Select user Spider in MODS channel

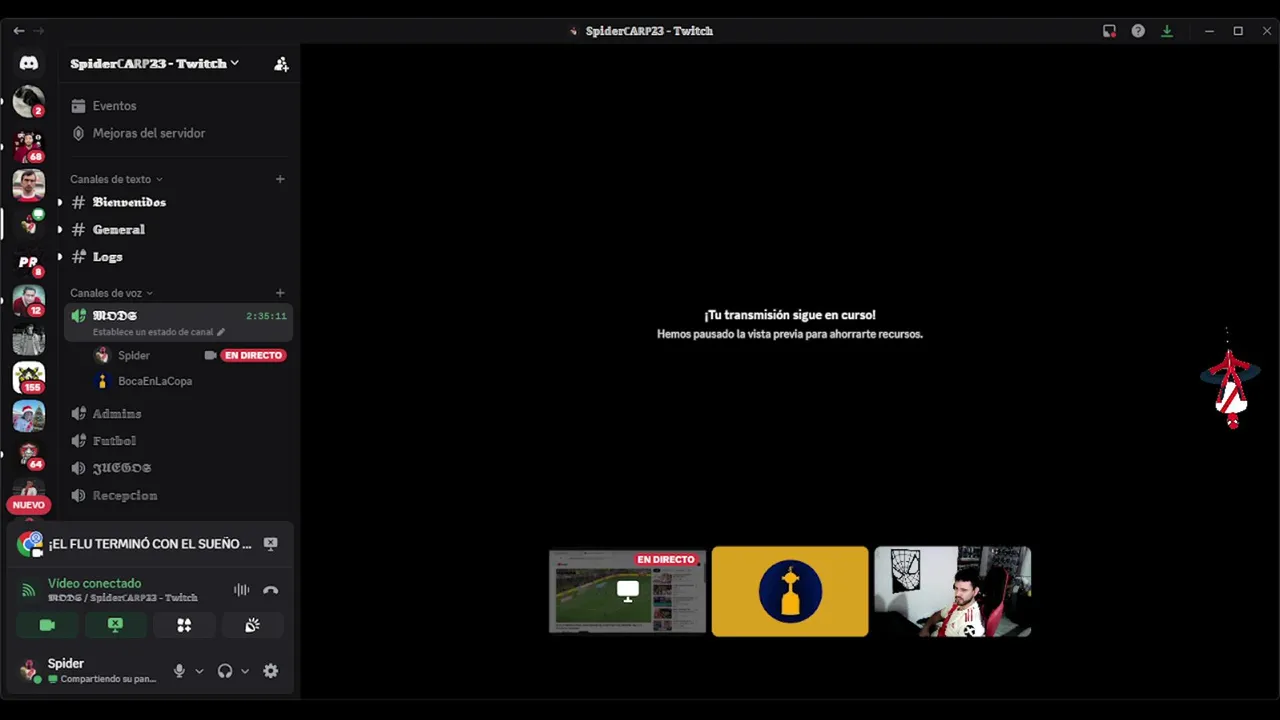(134, 355)
